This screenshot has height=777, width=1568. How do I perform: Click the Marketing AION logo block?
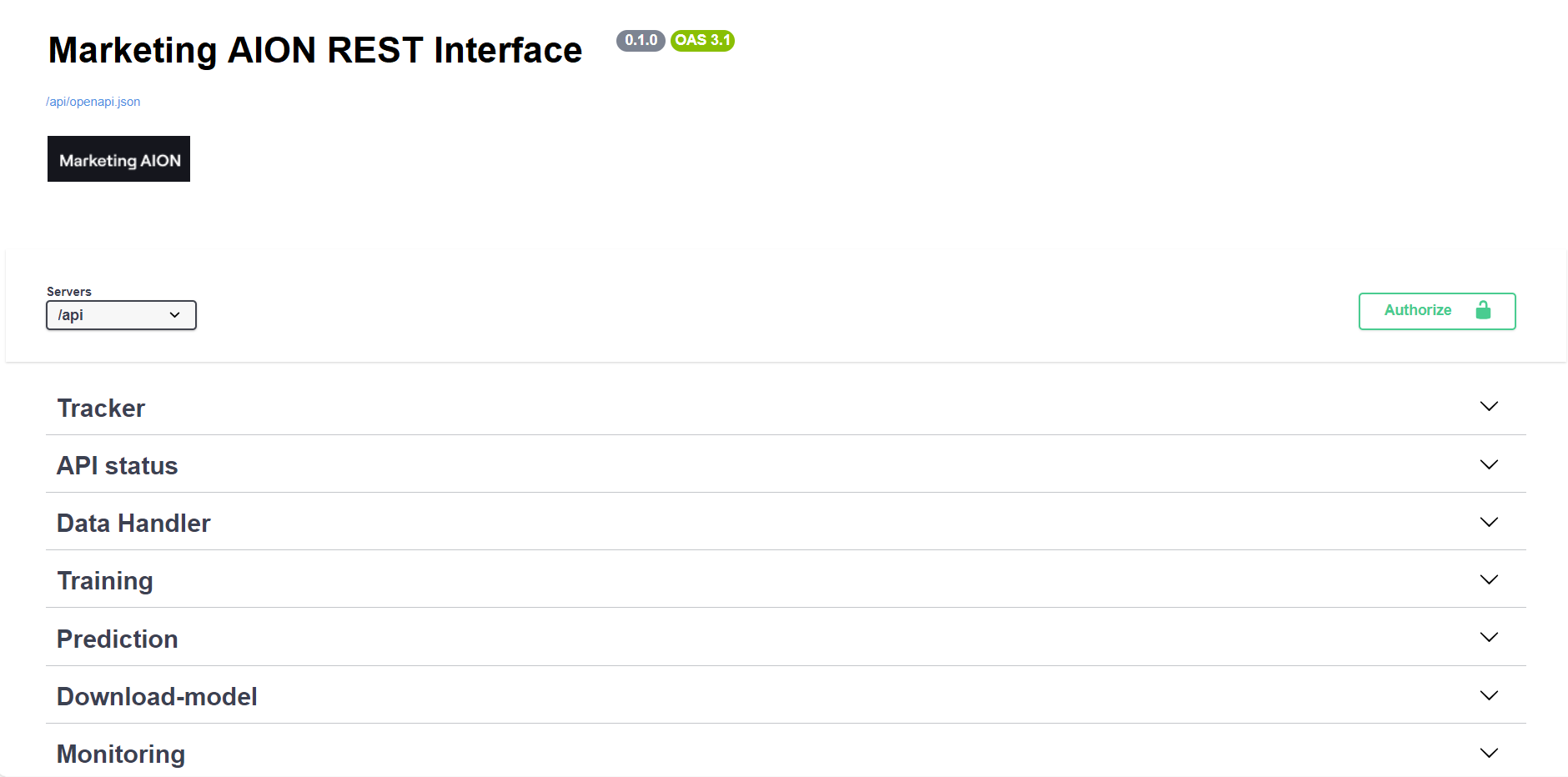[x=118, y=159]
